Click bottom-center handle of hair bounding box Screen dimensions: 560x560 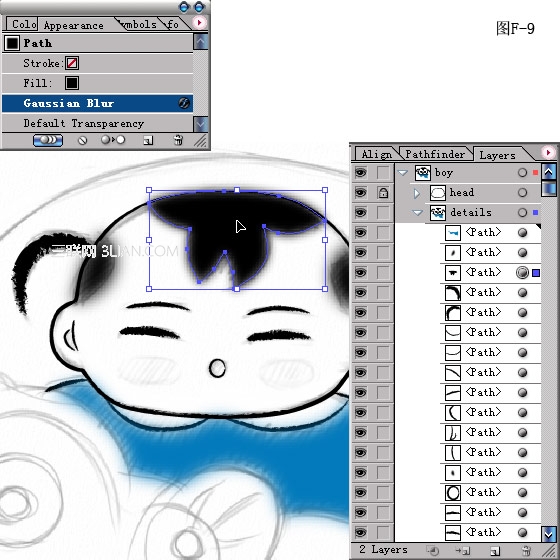(237, 289)
